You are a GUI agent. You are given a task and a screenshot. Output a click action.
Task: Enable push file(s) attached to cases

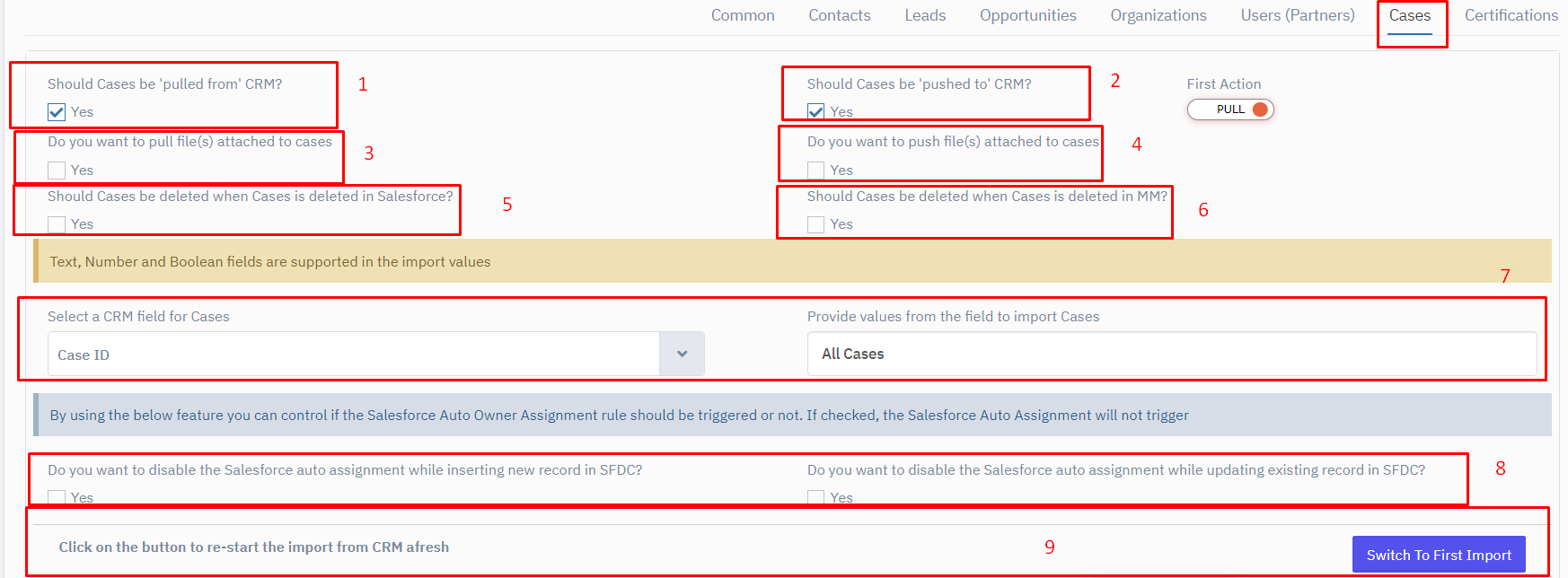click(815, 171)
